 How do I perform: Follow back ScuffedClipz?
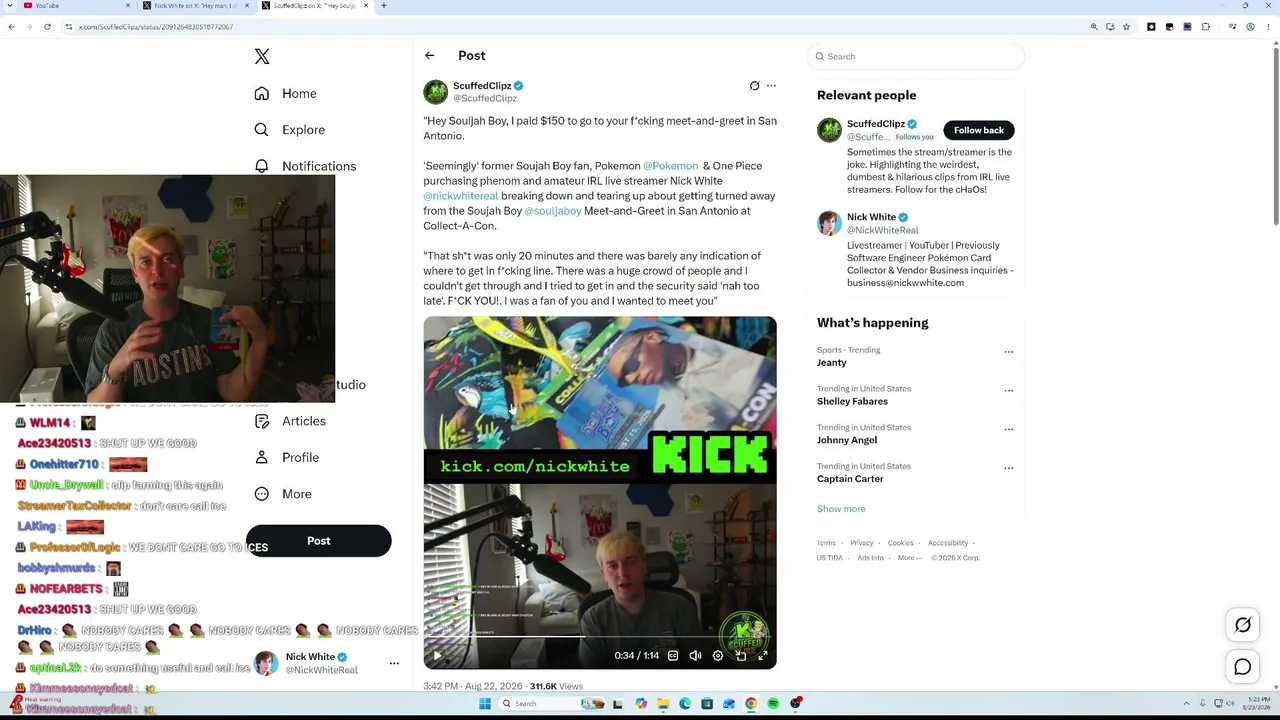pos(979,130)
